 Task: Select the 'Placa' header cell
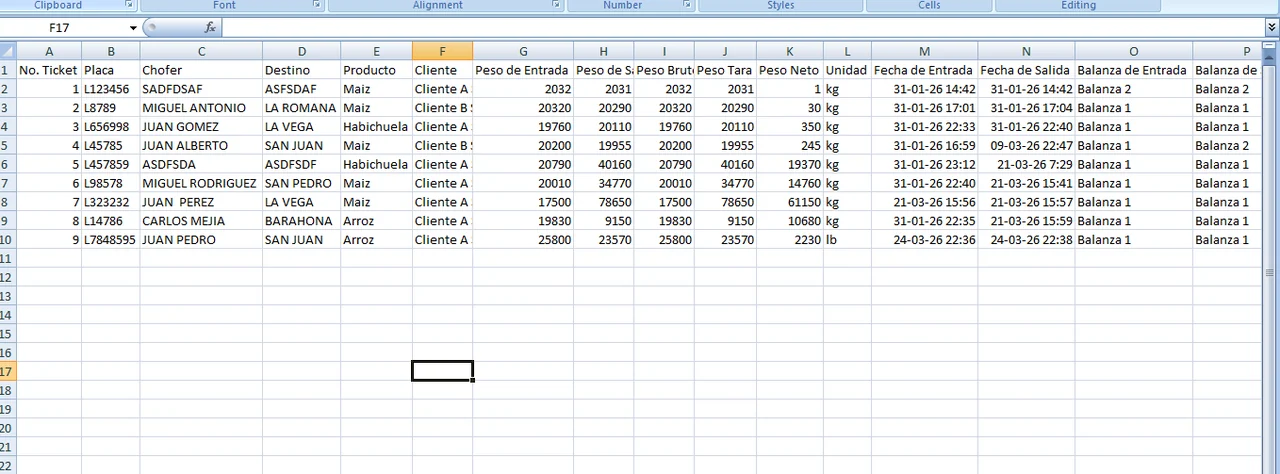111,70
